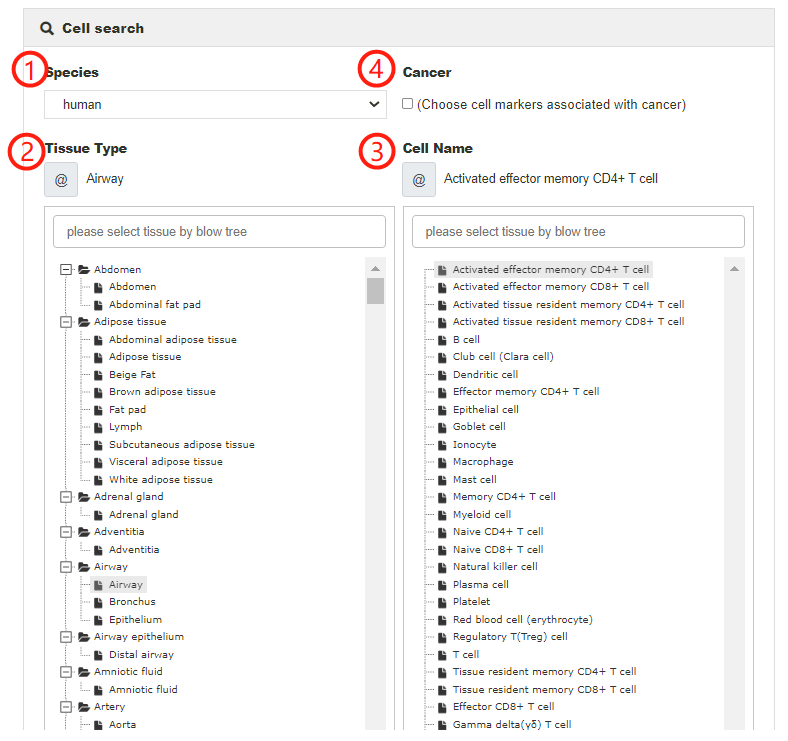Select Brown adipose tissue in the tissue tree
The height and width of the screenshot is (741, 788).
click(162, 392)
